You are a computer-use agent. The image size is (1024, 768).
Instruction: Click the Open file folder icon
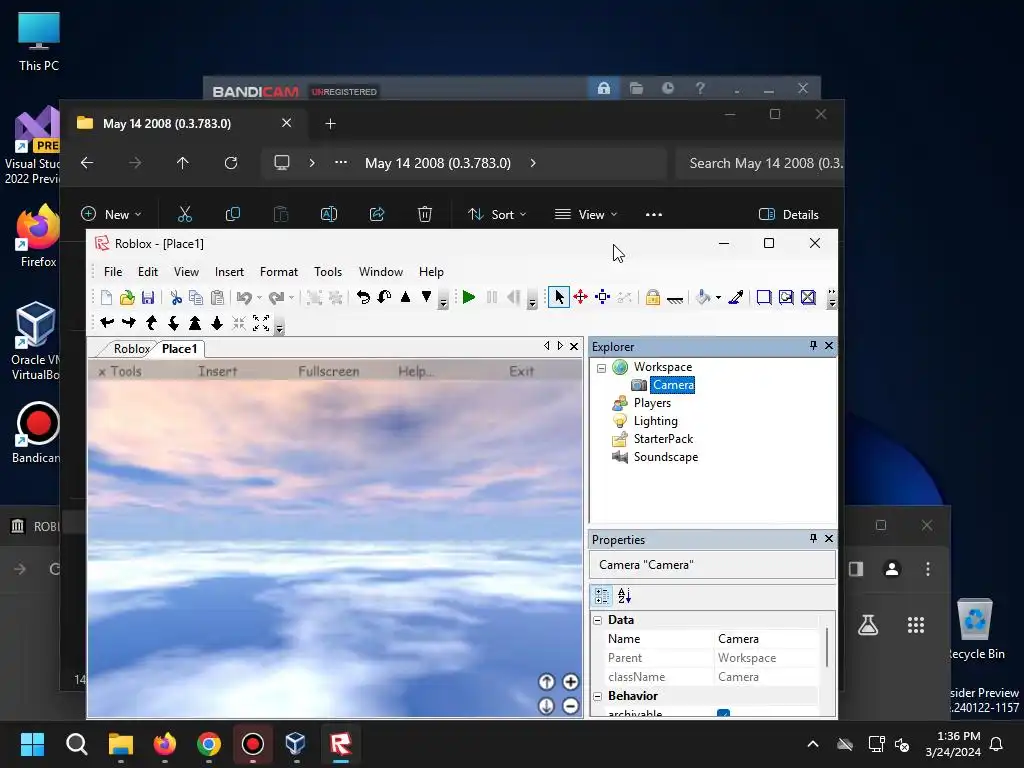pos(127,298)
